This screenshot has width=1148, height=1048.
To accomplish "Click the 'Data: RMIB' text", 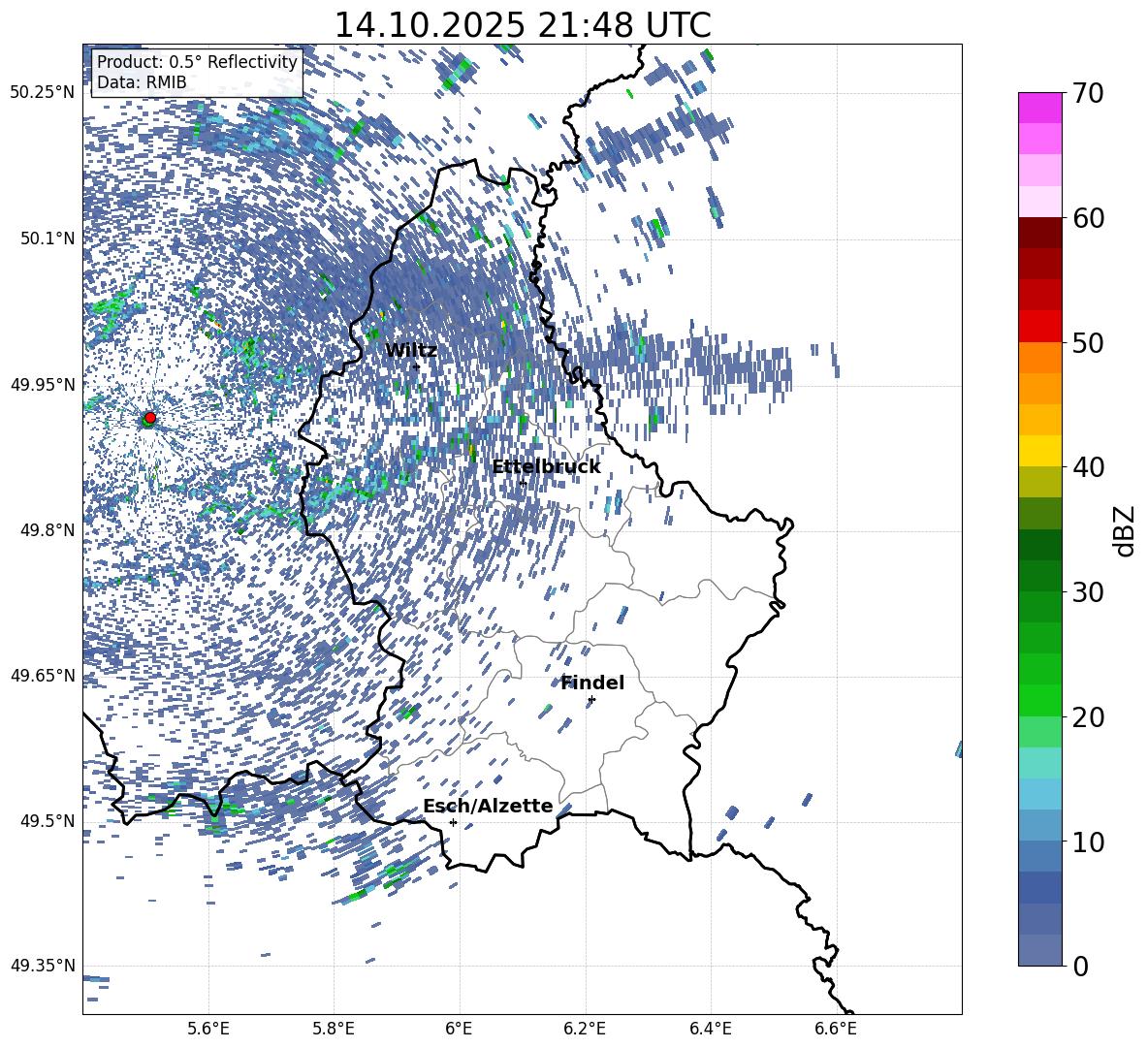I will tap(142, 82).
